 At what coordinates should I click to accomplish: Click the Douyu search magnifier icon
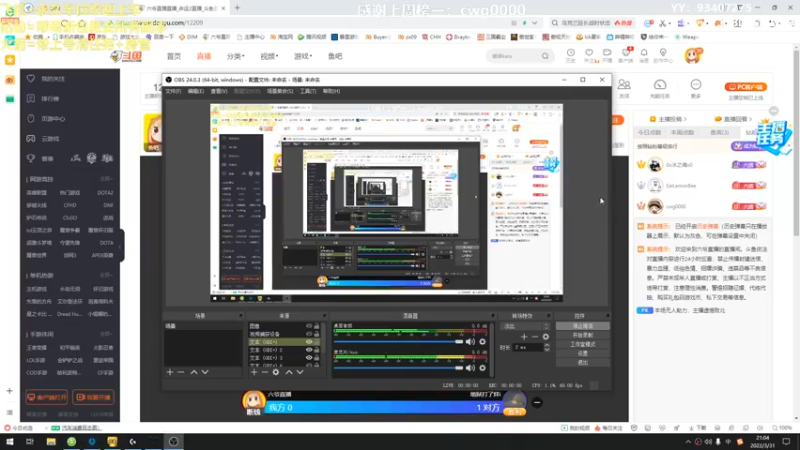545,56
